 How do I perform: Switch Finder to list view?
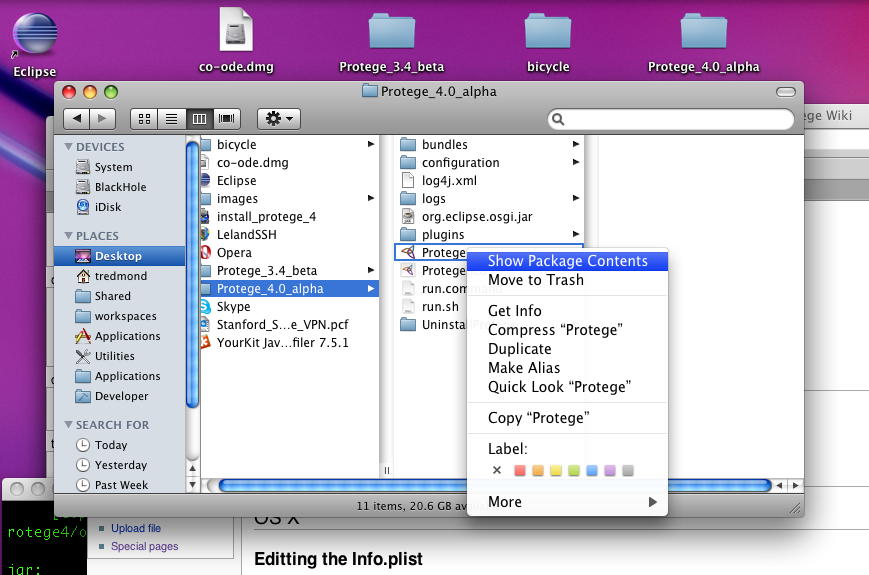172,119
